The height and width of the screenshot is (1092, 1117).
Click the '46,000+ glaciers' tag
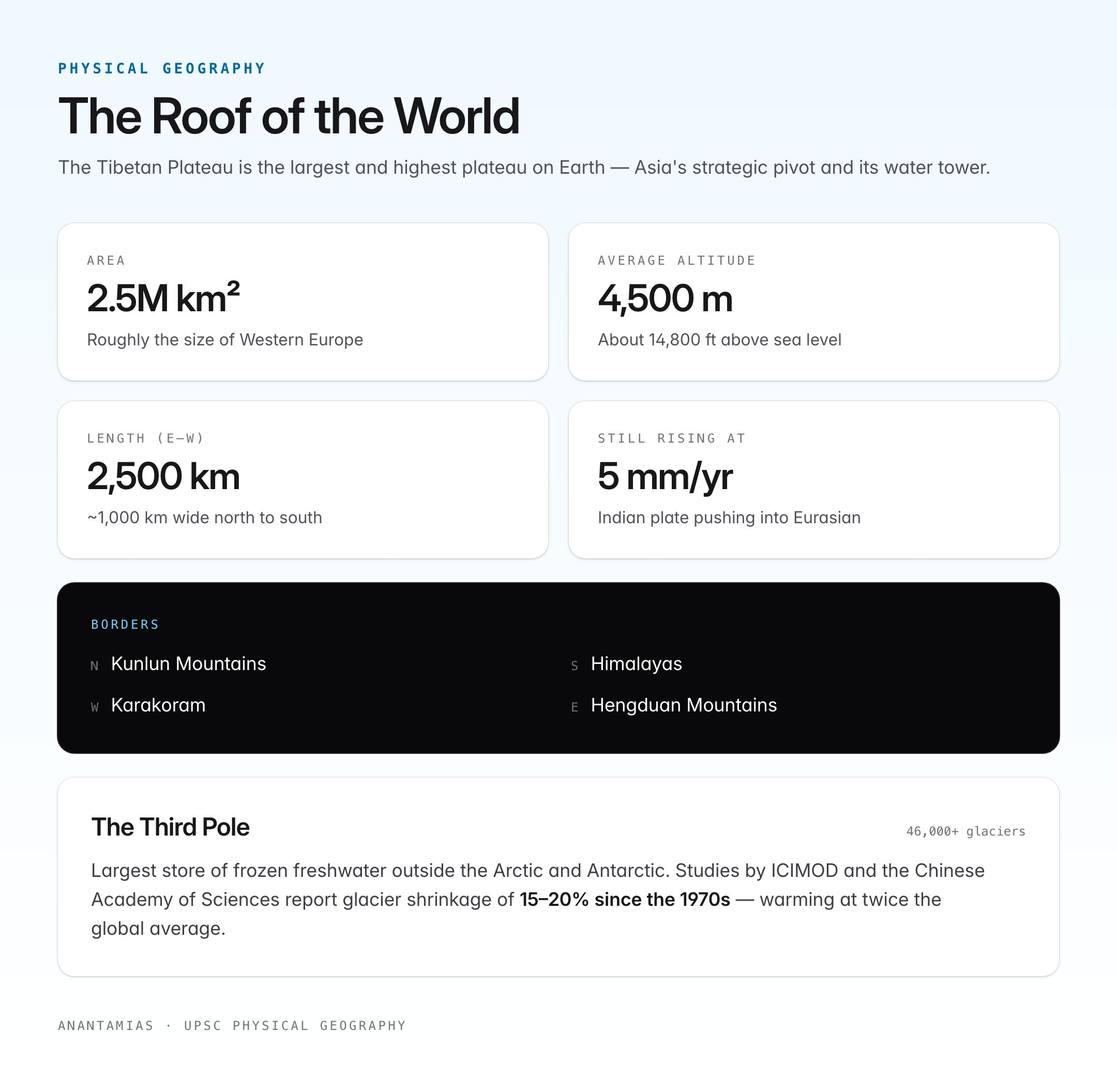point(965,831)
